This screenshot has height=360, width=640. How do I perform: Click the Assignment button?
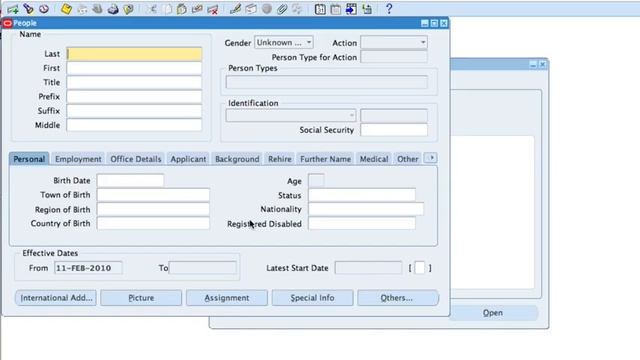(227, 298)
